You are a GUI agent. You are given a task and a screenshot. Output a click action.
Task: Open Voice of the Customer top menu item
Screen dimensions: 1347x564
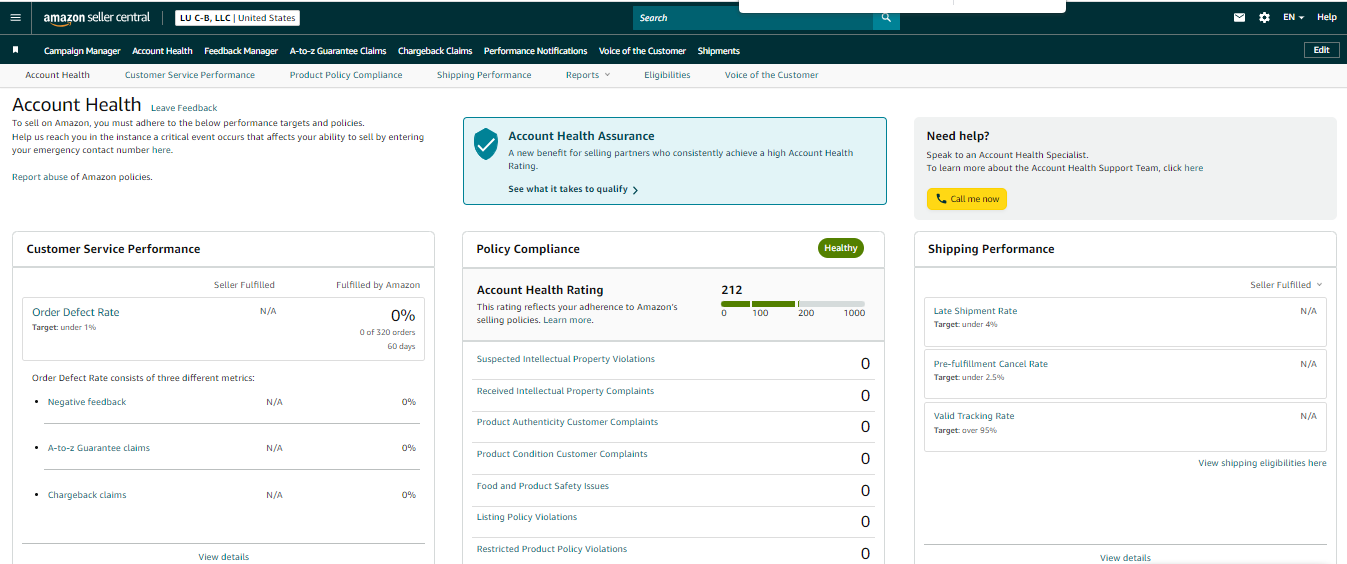(642, 51)
